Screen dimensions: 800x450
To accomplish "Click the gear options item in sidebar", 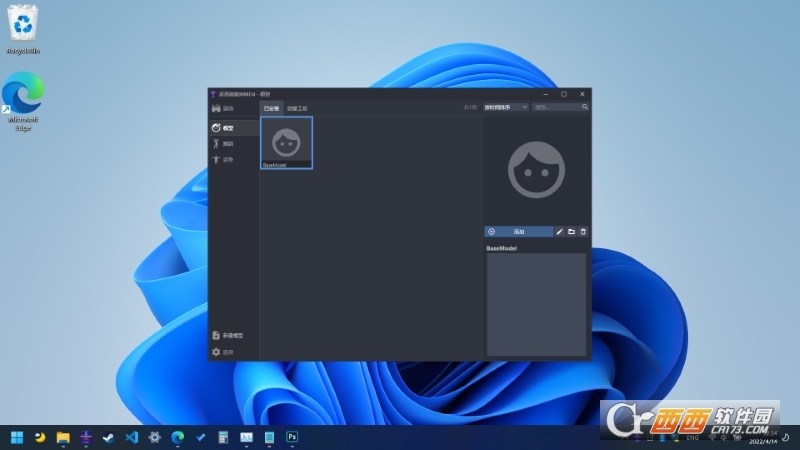I will pos(222,352).
